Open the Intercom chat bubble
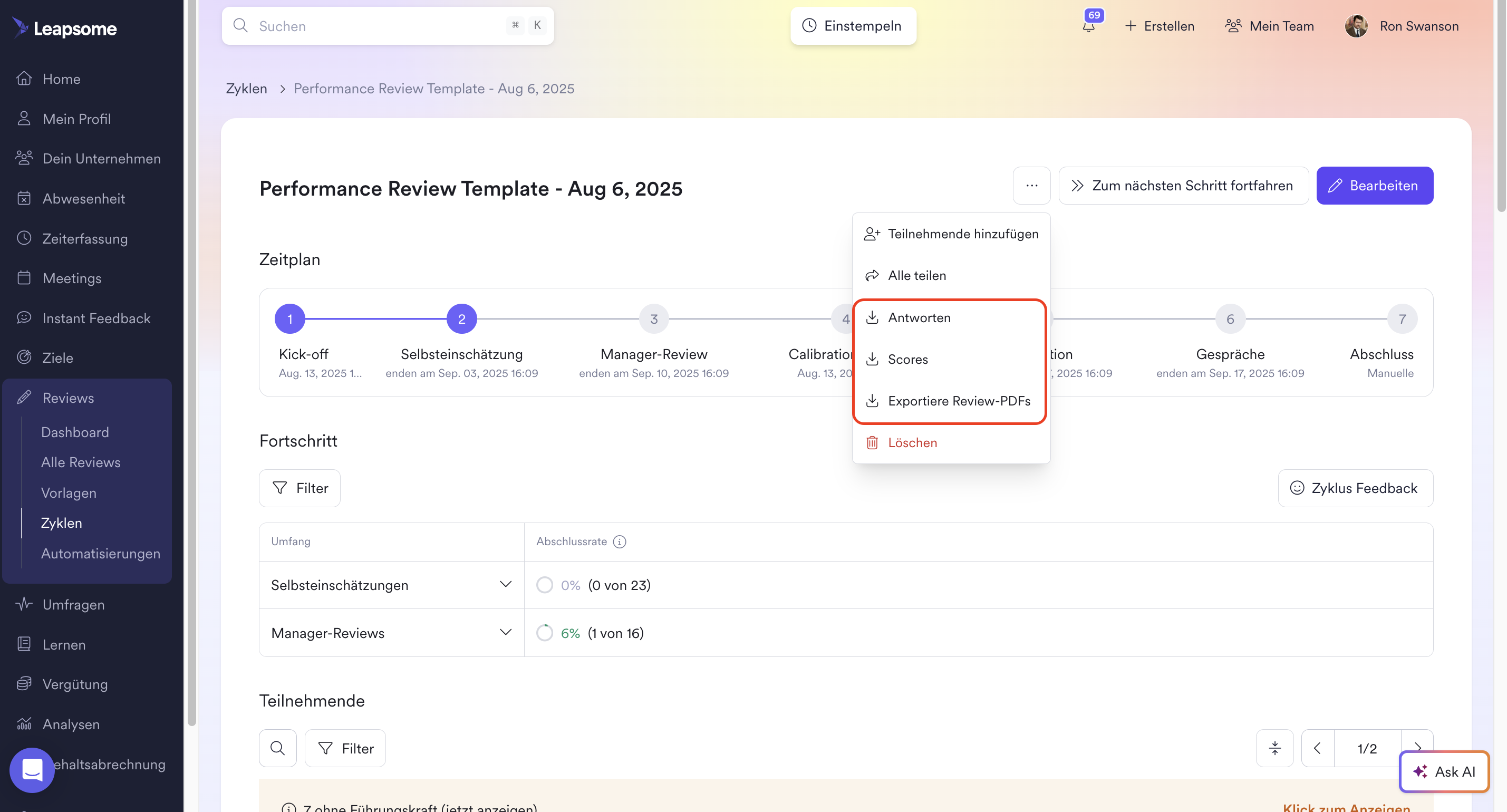Image resolution: width=1507 pixels, height=812 pixels. pyautogui.click(x=32, y=769)
